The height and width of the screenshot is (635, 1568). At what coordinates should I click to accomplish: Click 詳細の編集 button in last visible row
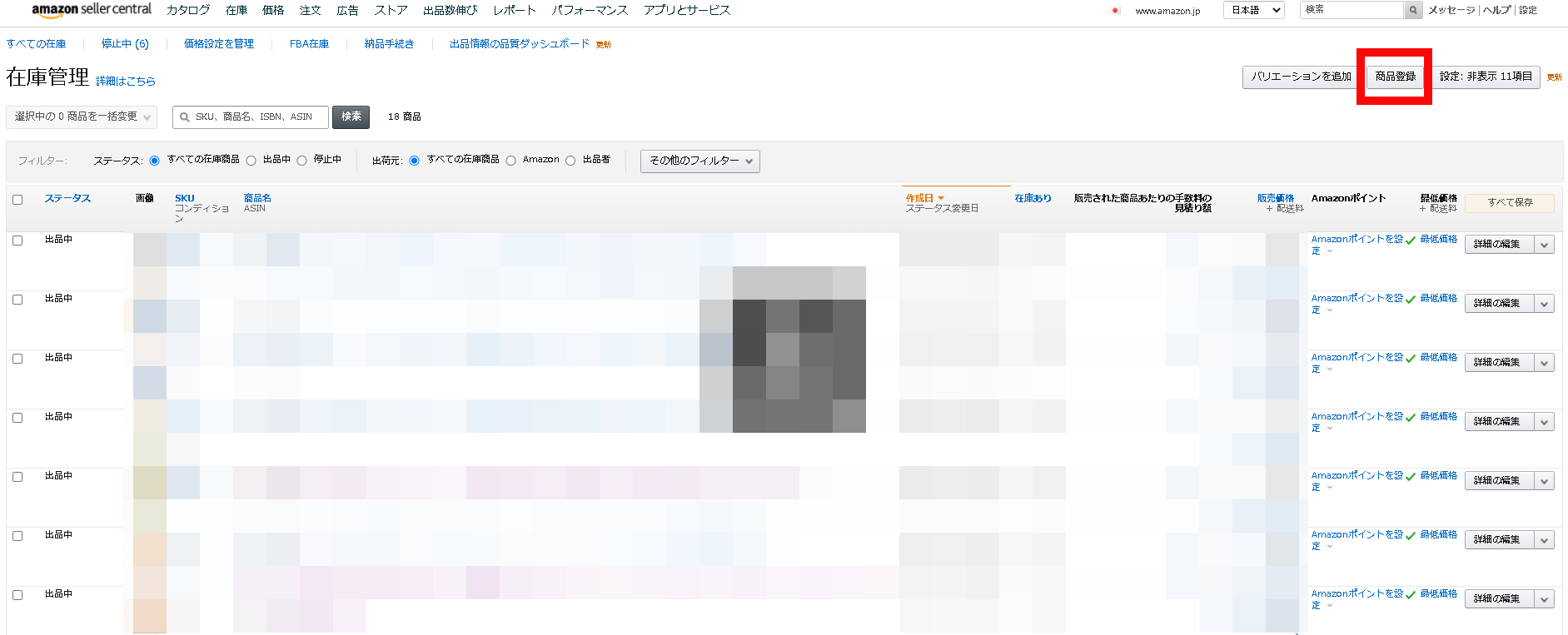[x=1499, y=598]
